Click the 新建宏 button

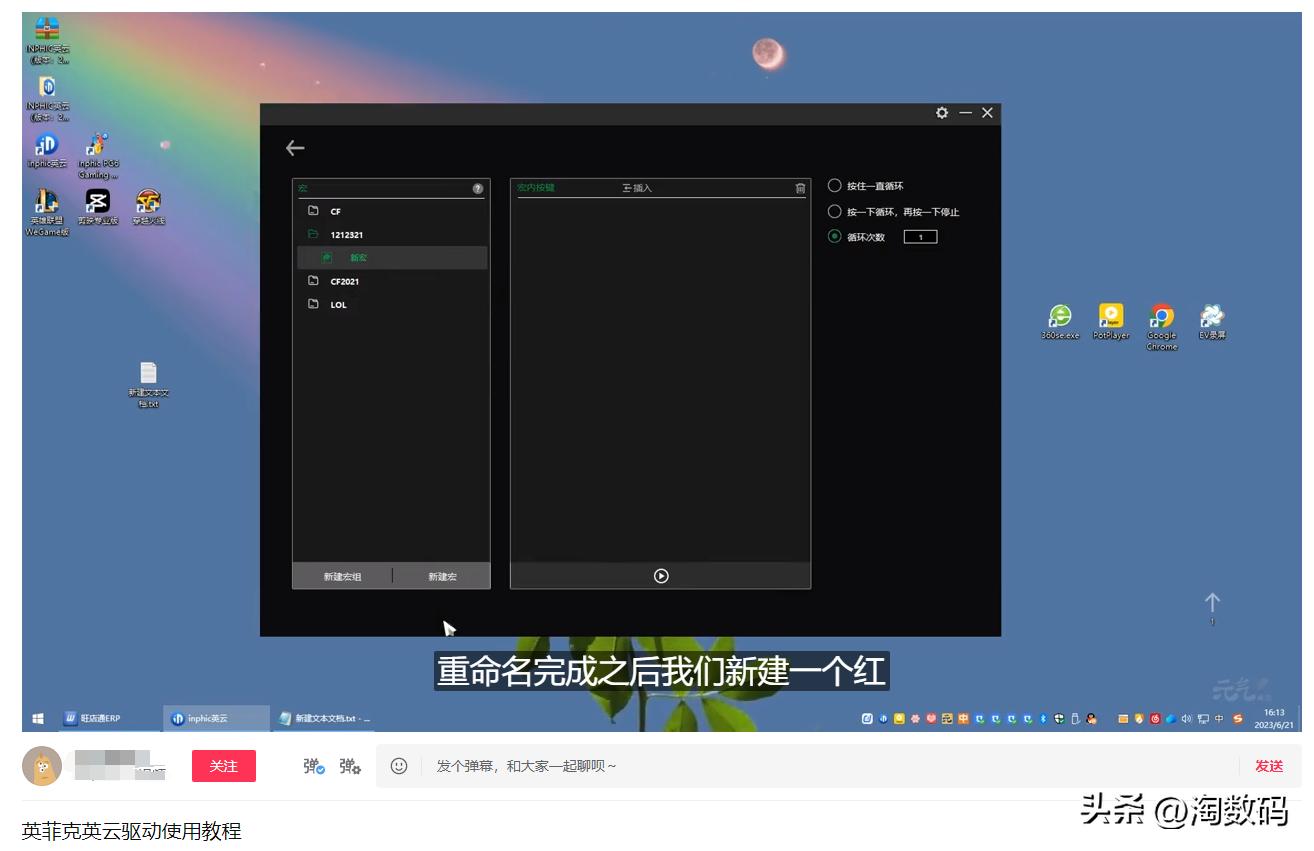click(443, 575)
